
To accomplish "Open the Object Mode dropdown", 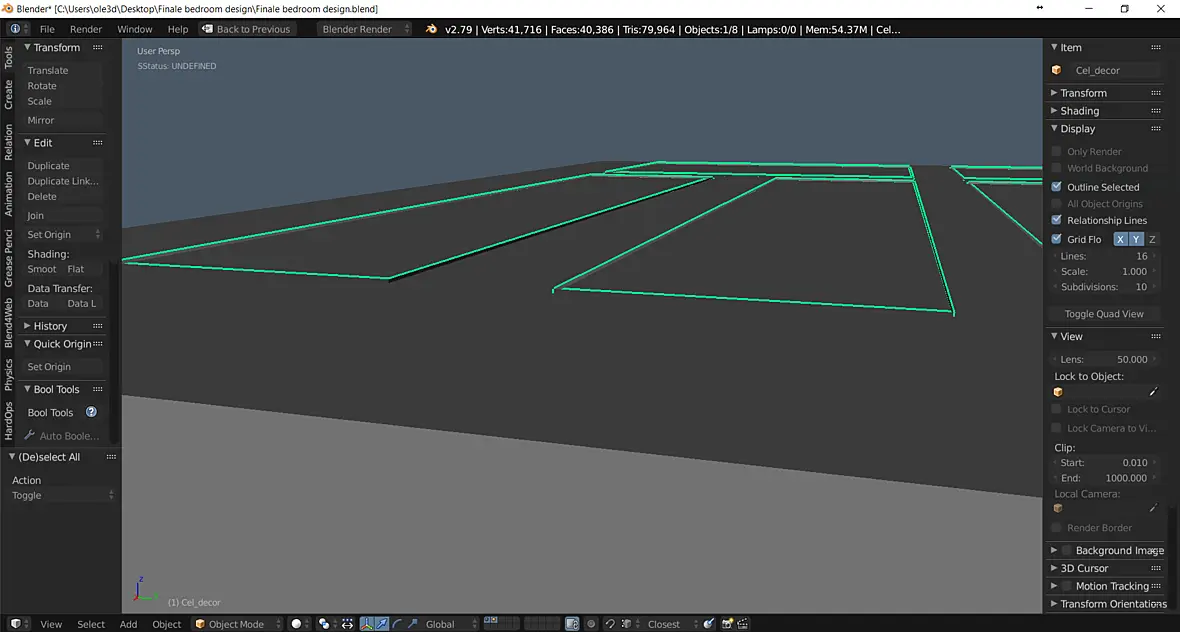I will pyautogui.click(x=236, y=624).
